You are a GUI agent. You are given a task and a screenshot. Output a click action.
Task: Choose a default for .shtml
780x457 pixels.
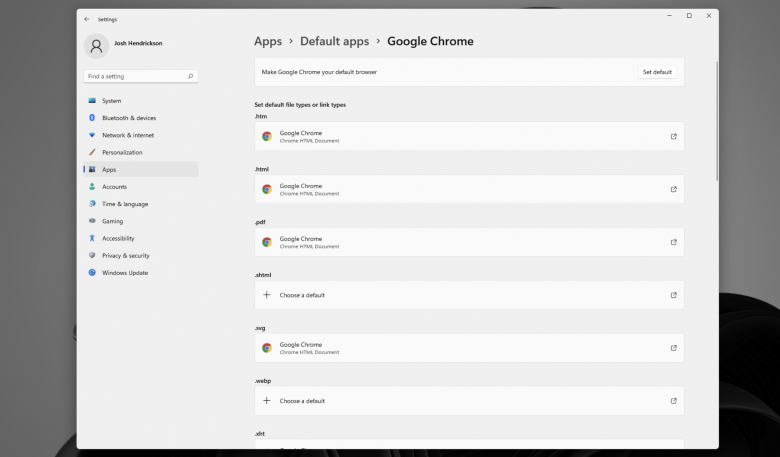tap(469, 295)
